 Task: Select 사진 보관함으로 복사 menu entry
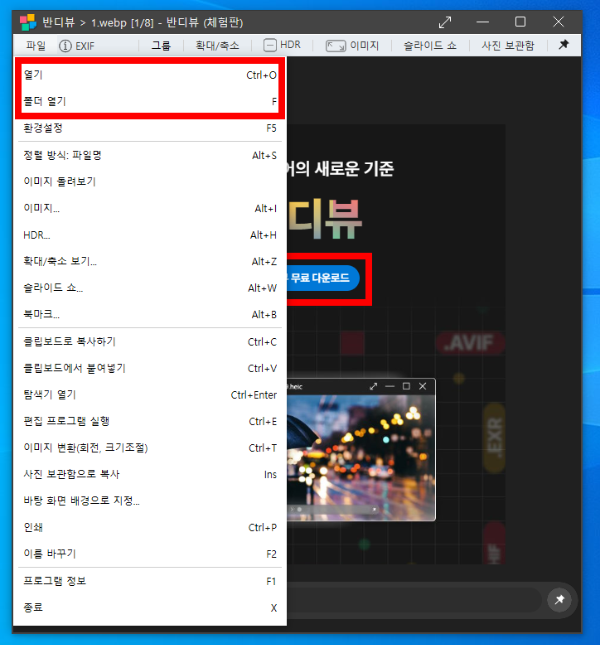click(150, 474)
